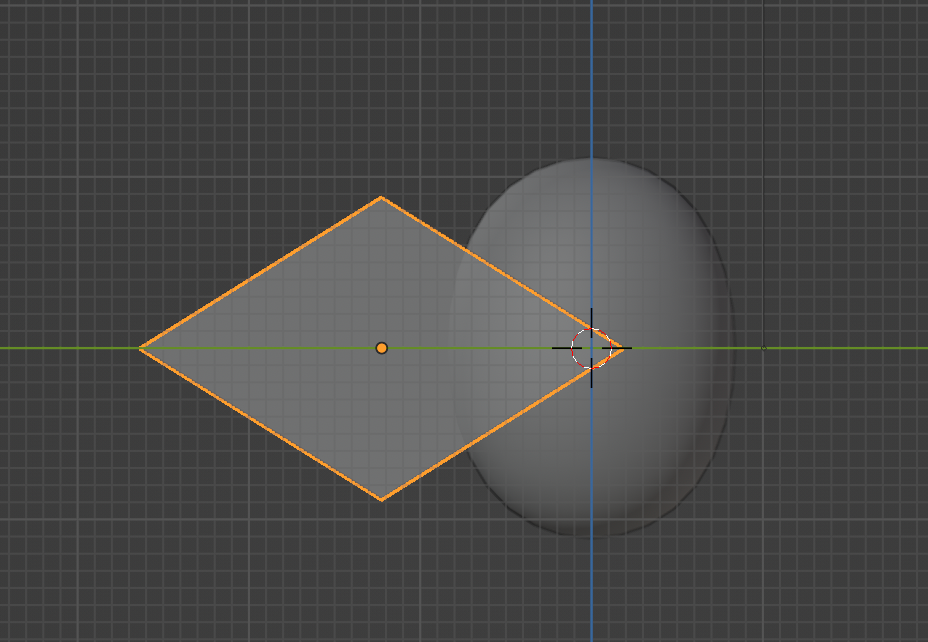Select the top corner of the orange diamond
The width and height of the screenshot is (928, 642).
381,198
